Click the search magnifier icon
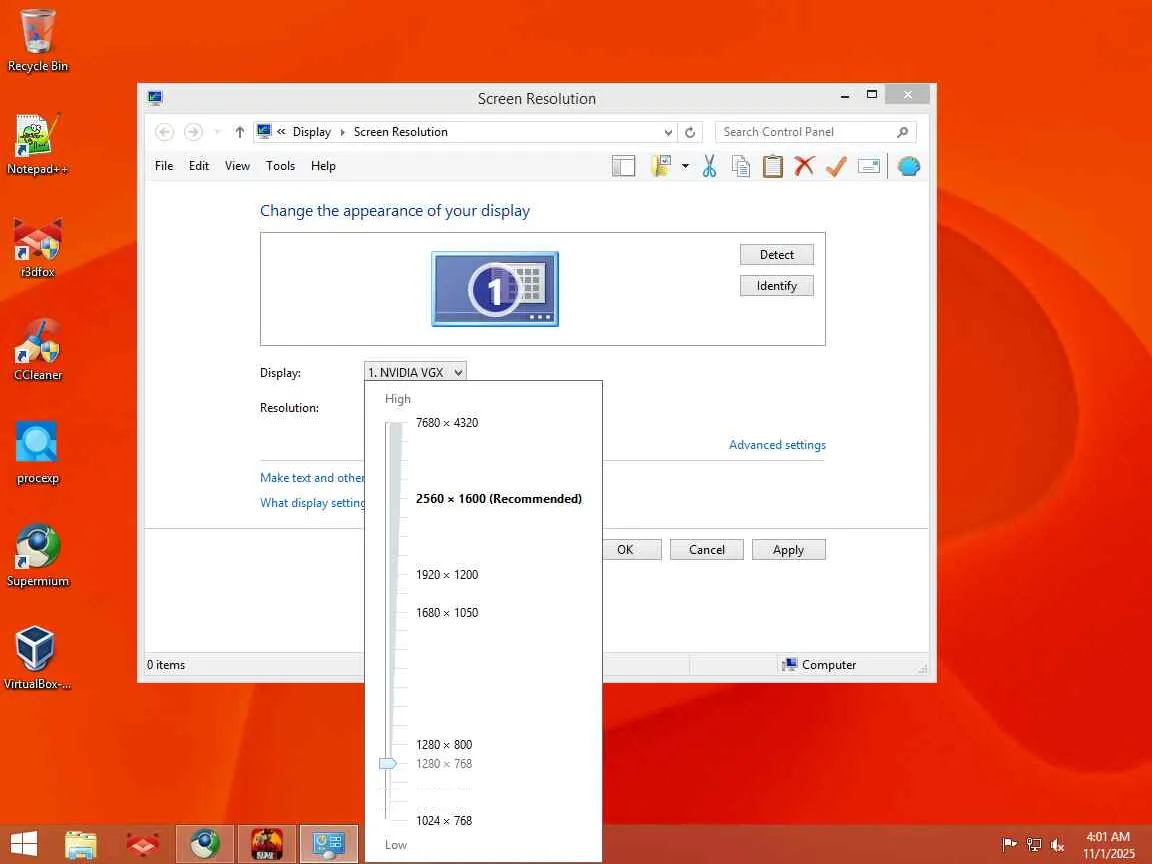This screenshot has width=1152, height=864. pyautogui.click(x=903, y=132)
